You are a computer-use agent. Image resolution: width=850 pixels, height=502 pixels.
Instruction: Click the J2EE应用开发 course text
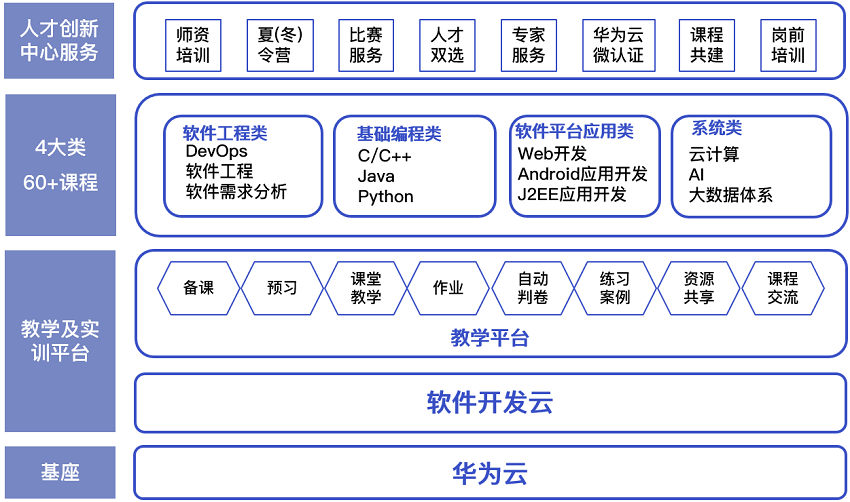572,194
